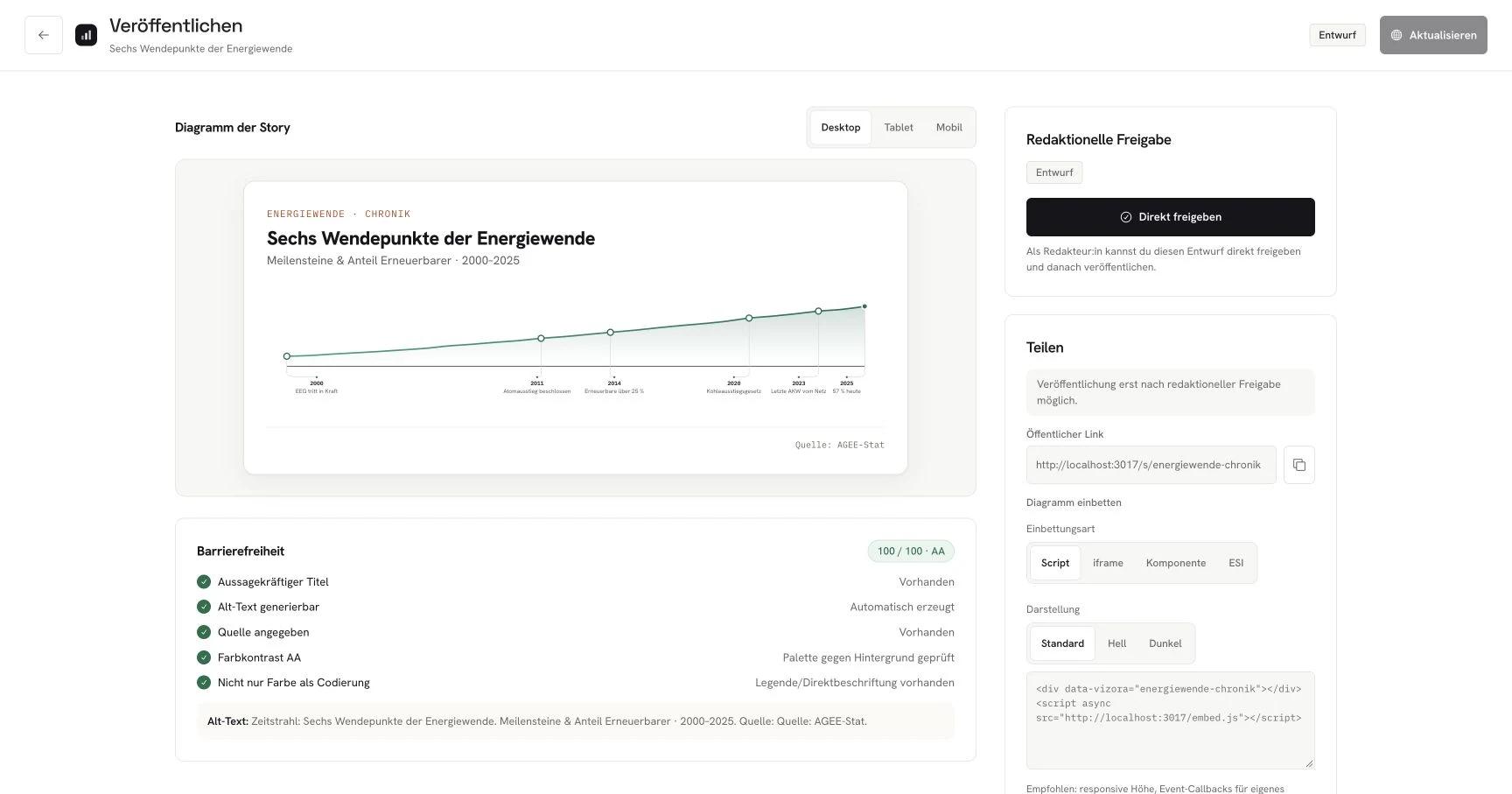
Task: Copy the public link with copy icon
Action: pos(1299,465)
